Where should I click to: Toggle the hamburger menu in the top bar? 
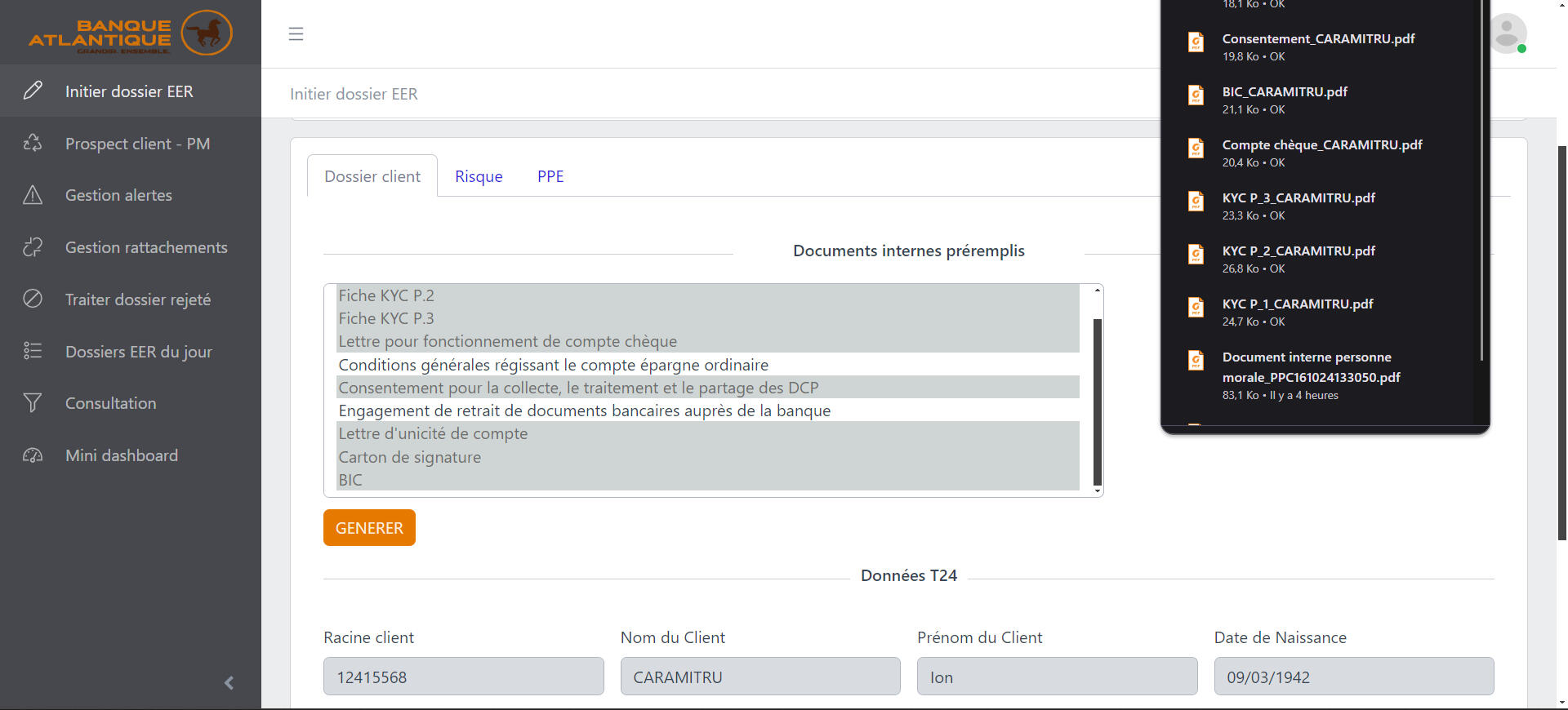point(296,33)
